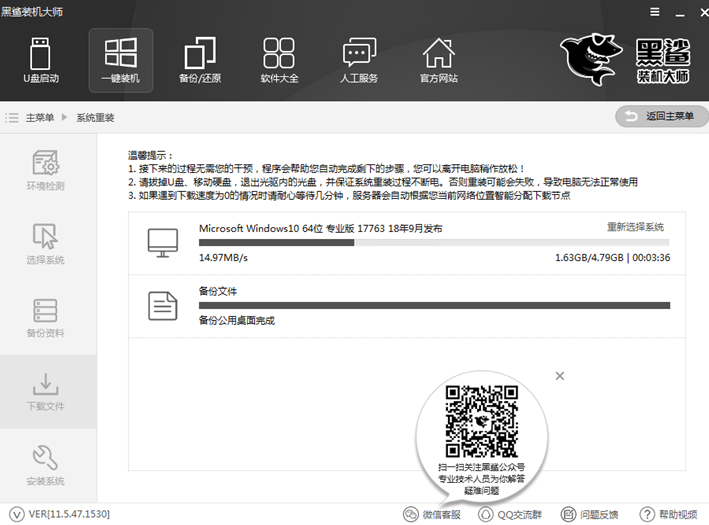Open 微信客服 in status bar

pos(432,514)
